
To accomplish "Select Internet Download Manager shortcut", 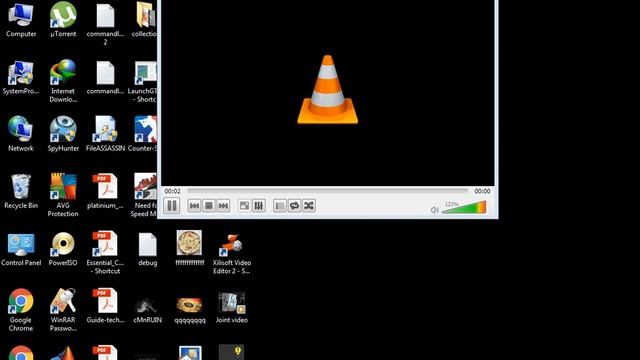I will pos(63,81).
